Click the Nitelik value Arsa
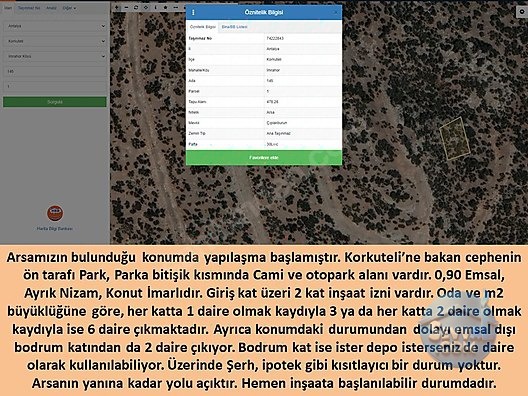 (x=270, y=112)
